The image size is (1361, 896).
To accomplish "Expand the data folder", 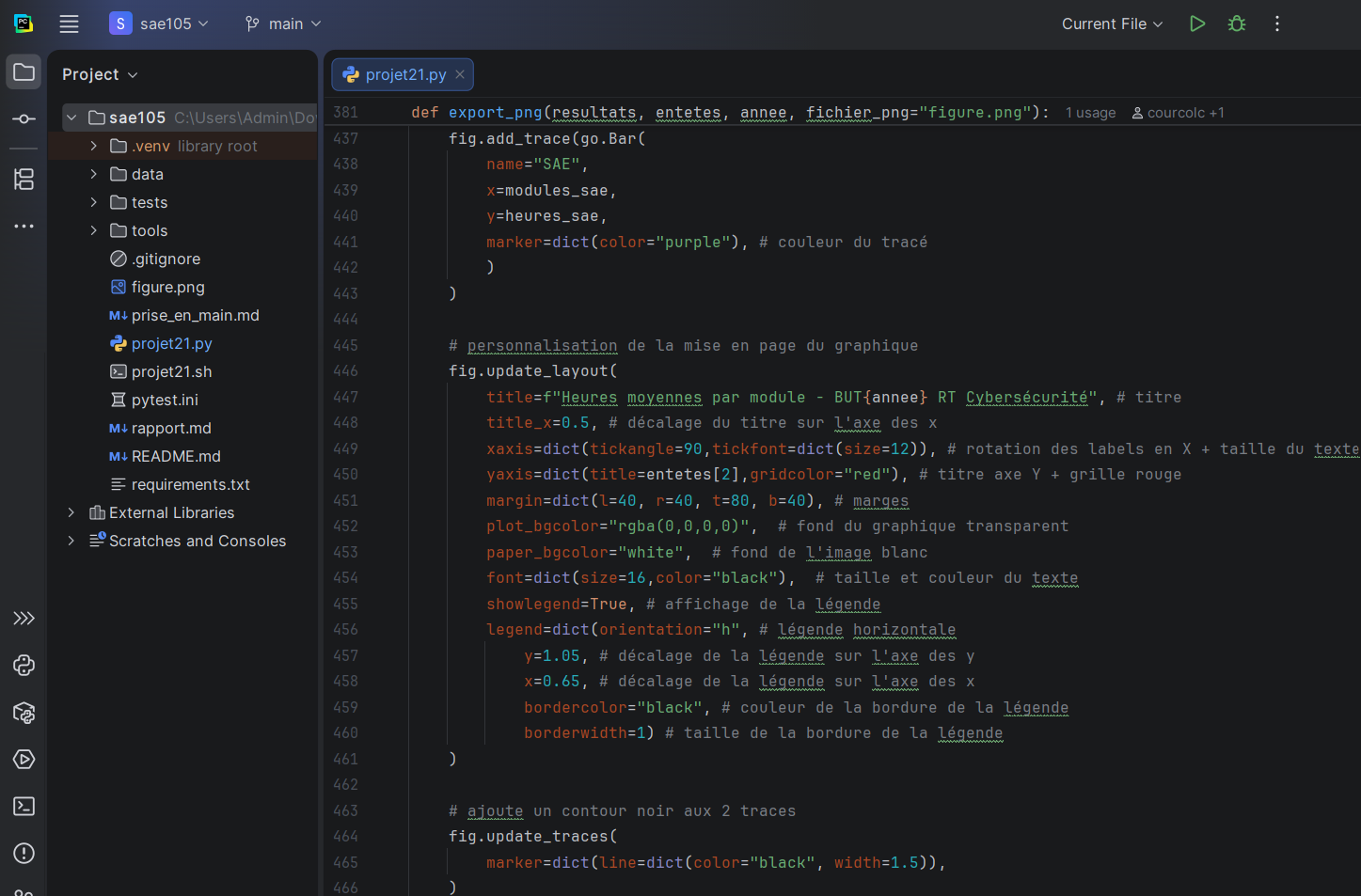I will (93, 174).
